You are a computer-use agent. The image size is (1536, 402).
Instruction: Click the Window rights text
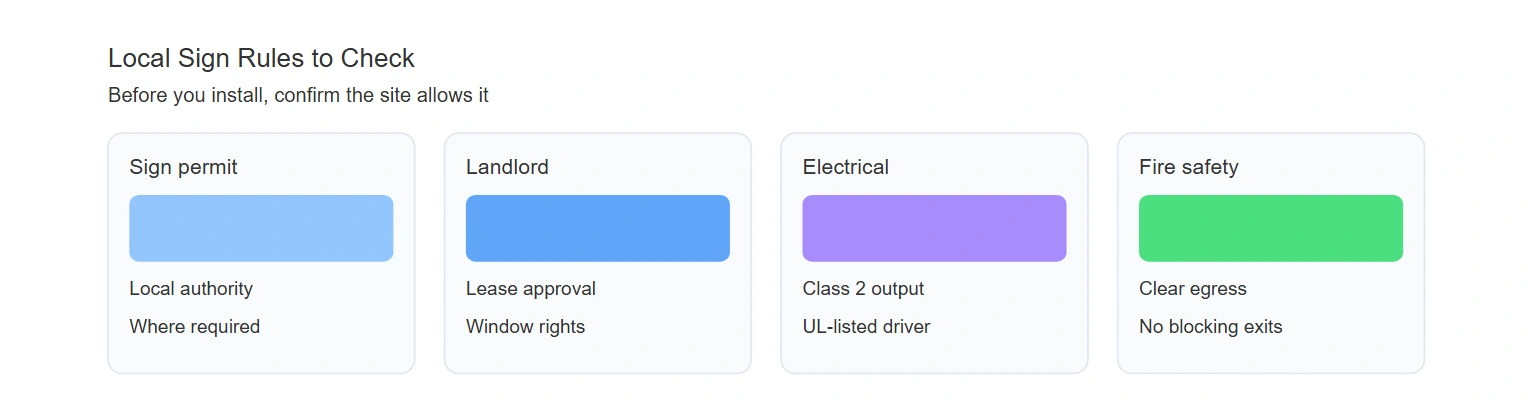click(x=526, y=327)
